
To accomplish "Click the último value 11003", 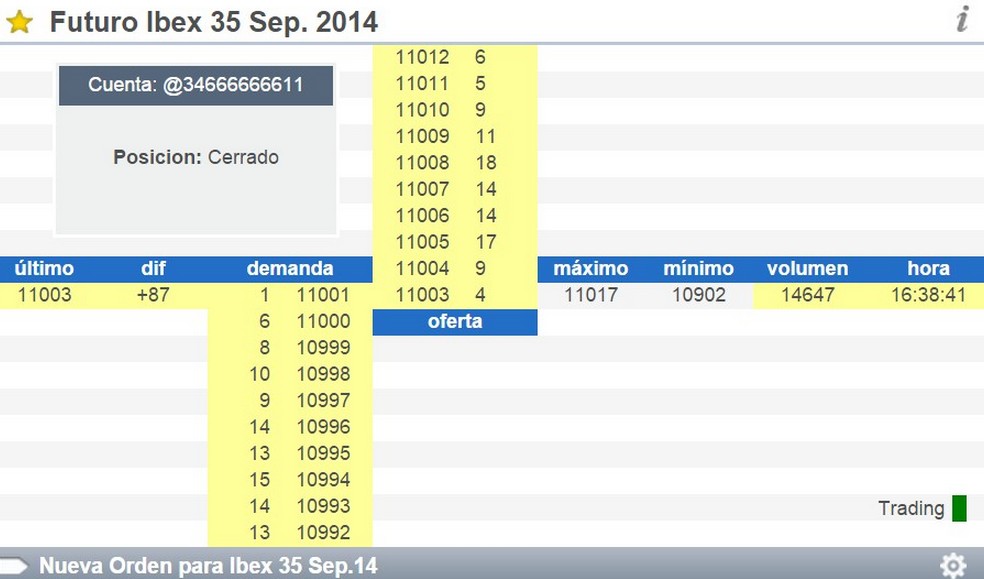I will [x=45, y=295].
